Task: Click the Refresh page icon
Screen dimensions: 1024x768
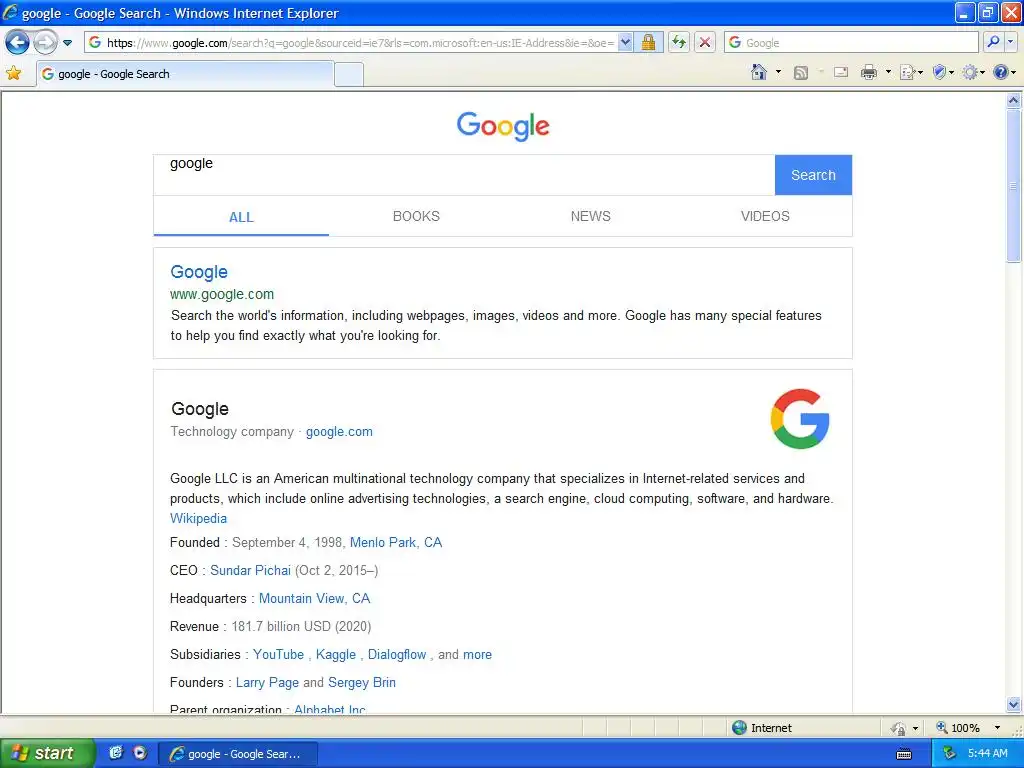Action: (x=679, y=43)
